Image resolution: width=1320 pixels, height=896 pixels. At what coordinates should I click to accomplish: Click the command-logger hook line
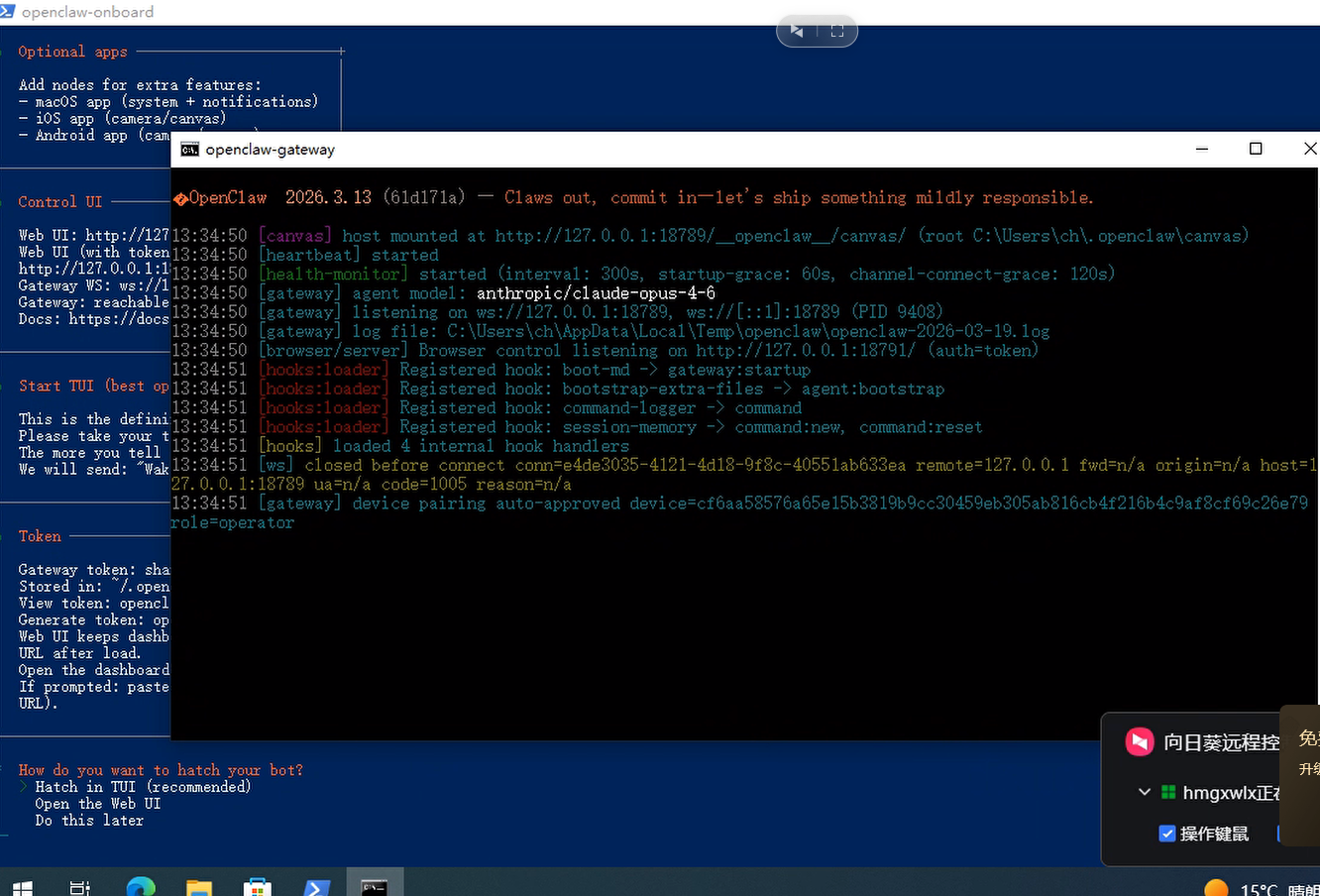point(487,407)
